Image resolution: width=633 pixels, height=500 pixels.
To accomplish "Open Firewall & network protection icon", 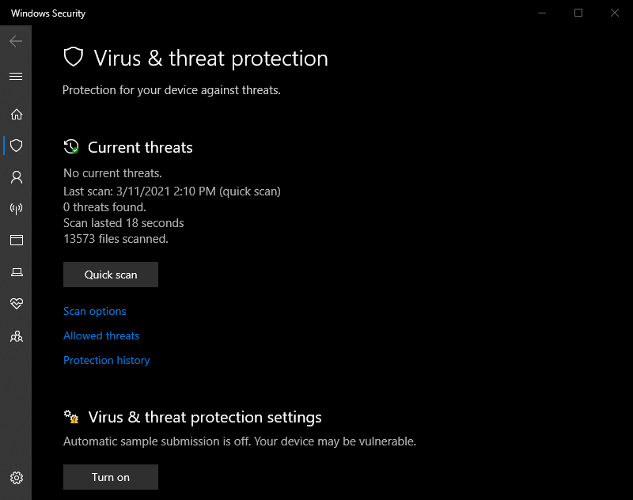I will click(x=16, y=209).
